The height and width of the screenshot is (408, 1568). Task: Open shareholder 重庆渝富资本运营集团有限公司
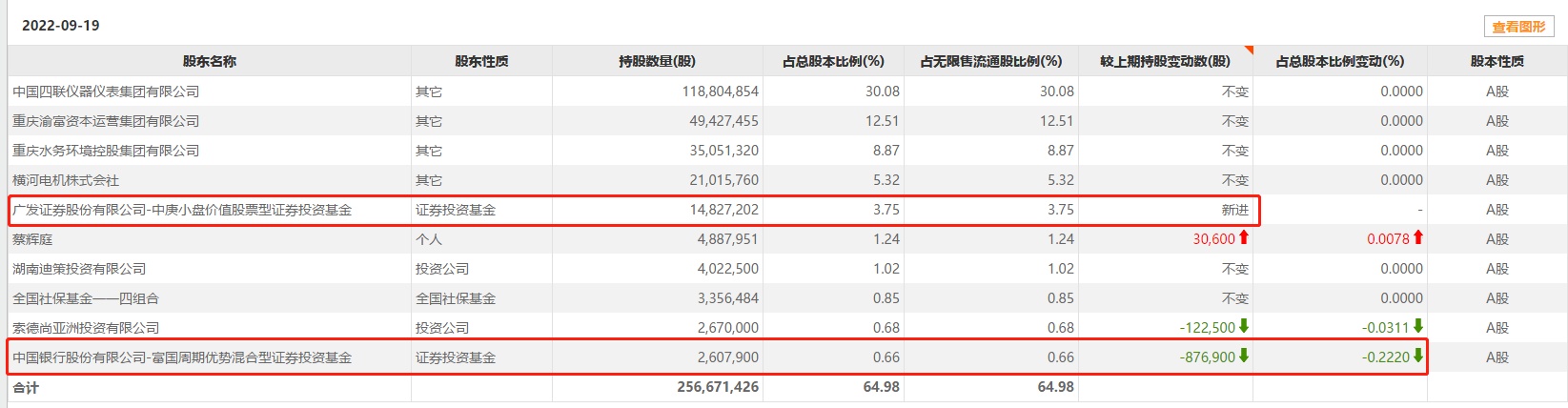tap(106, 121)
